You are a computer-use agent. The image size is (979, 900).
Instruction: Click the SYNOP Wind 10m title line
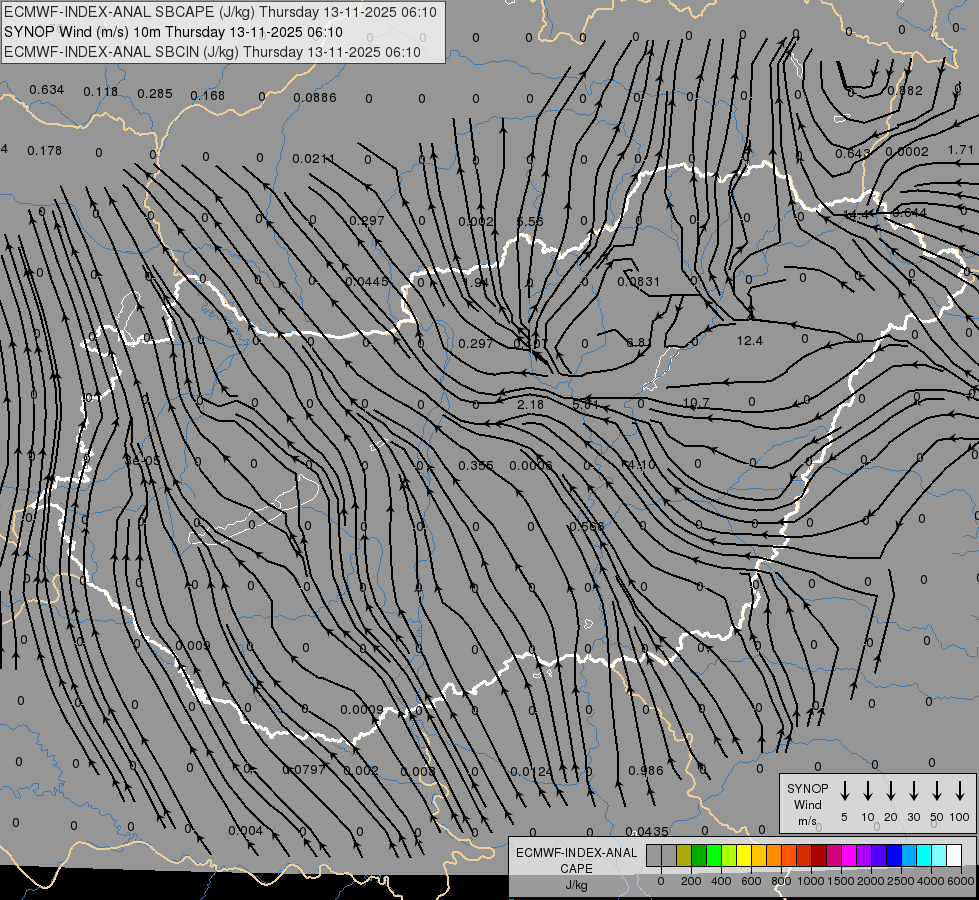coord(173,32)
